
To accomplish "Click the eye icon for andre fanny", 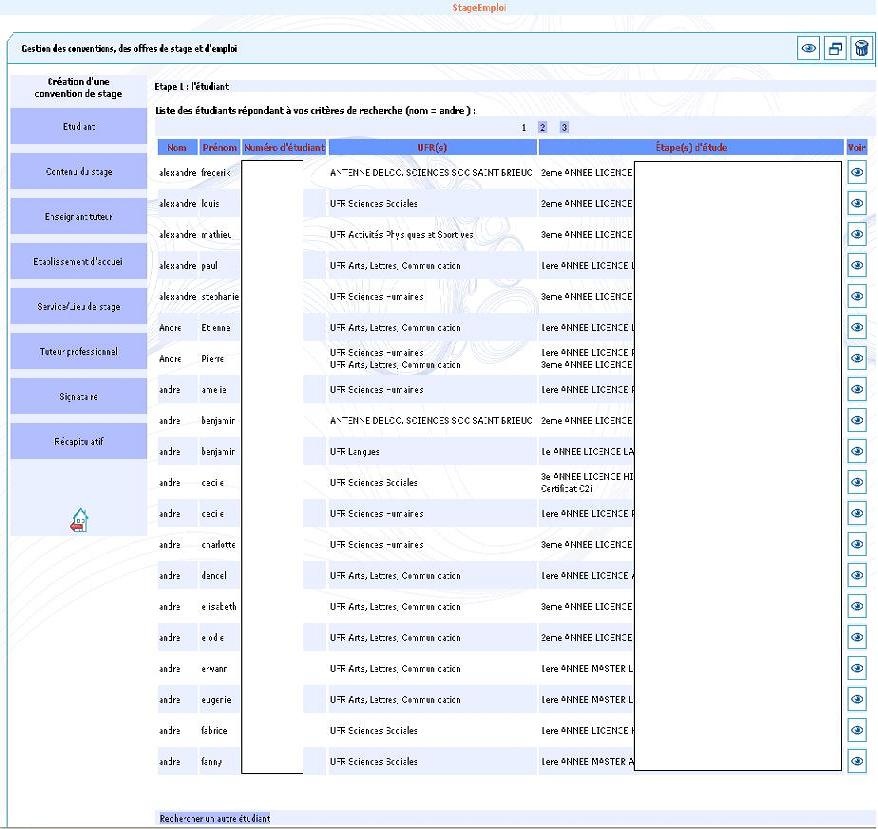I will click(x=857, y=761).
